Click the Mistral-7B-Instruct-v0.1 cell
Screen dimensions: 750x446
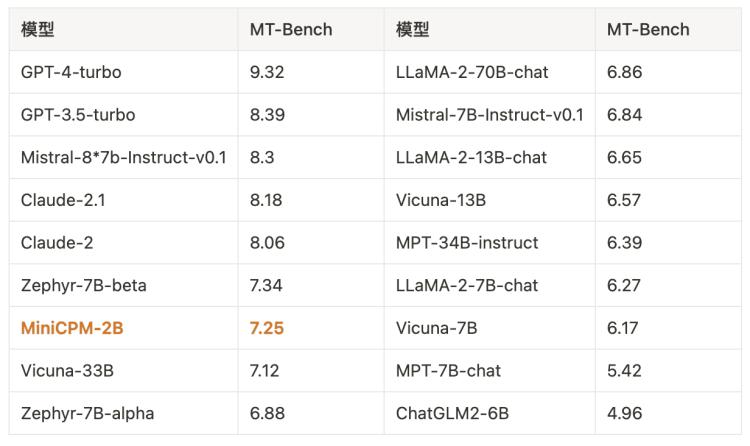click(x=489, y=115)
